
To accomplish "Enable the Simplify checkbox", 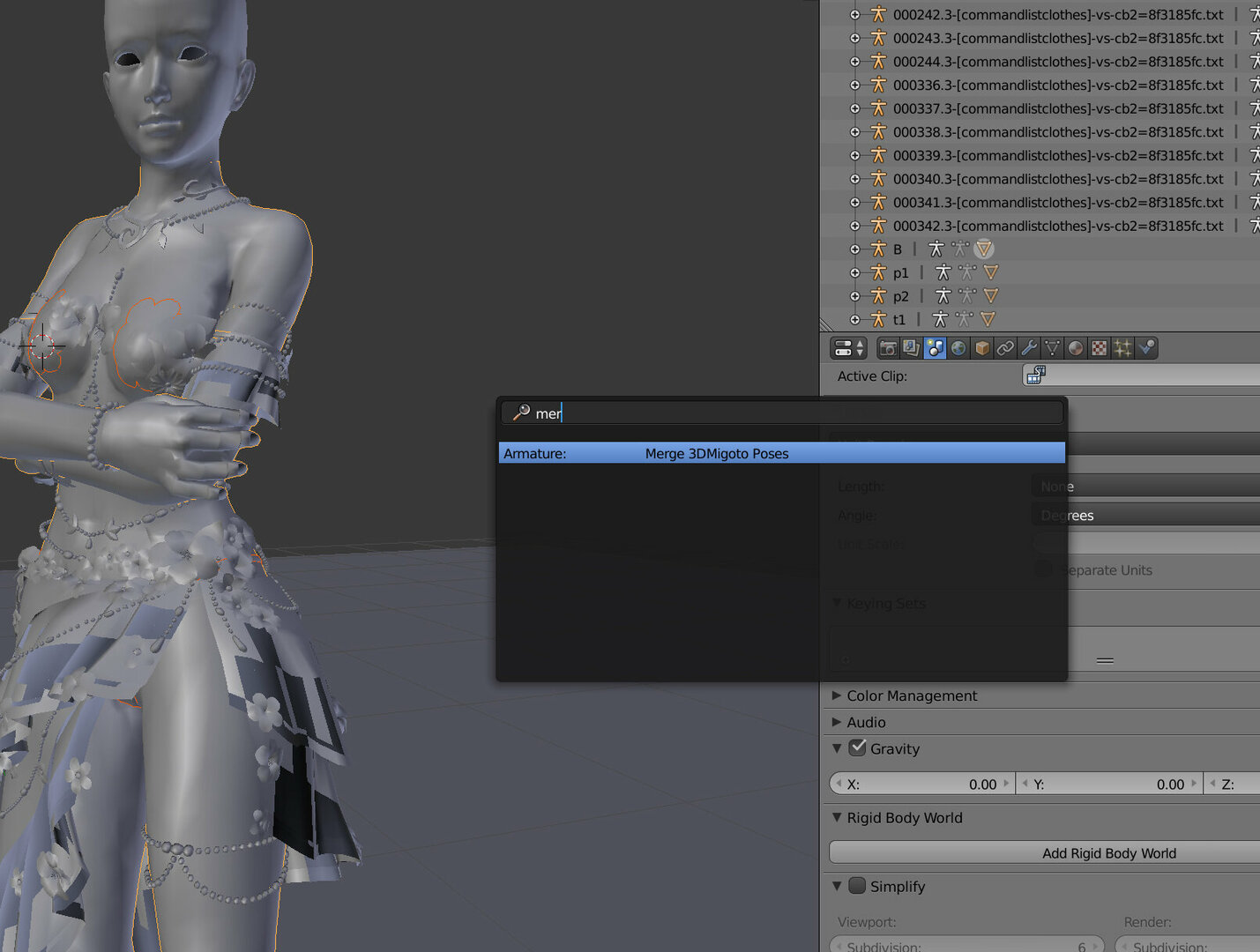I will (x=857, y=885).
